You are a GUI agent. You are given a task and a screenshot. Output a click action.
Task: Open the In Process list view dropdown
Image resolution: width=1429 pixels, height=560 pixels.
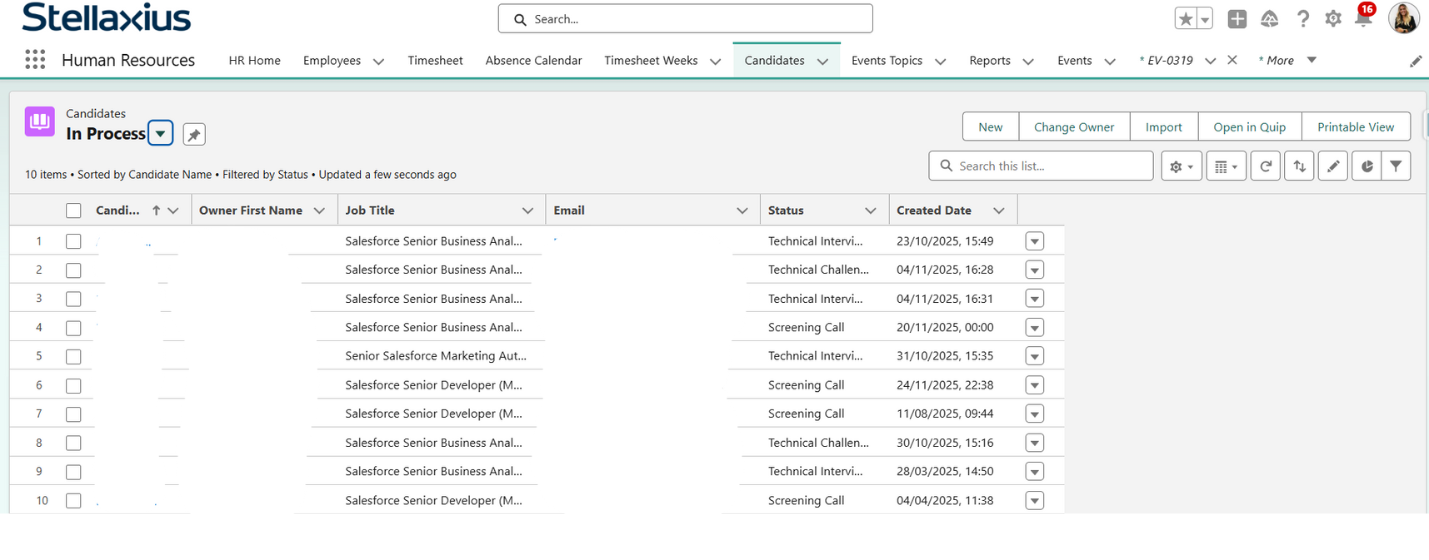tap(160, 134)
